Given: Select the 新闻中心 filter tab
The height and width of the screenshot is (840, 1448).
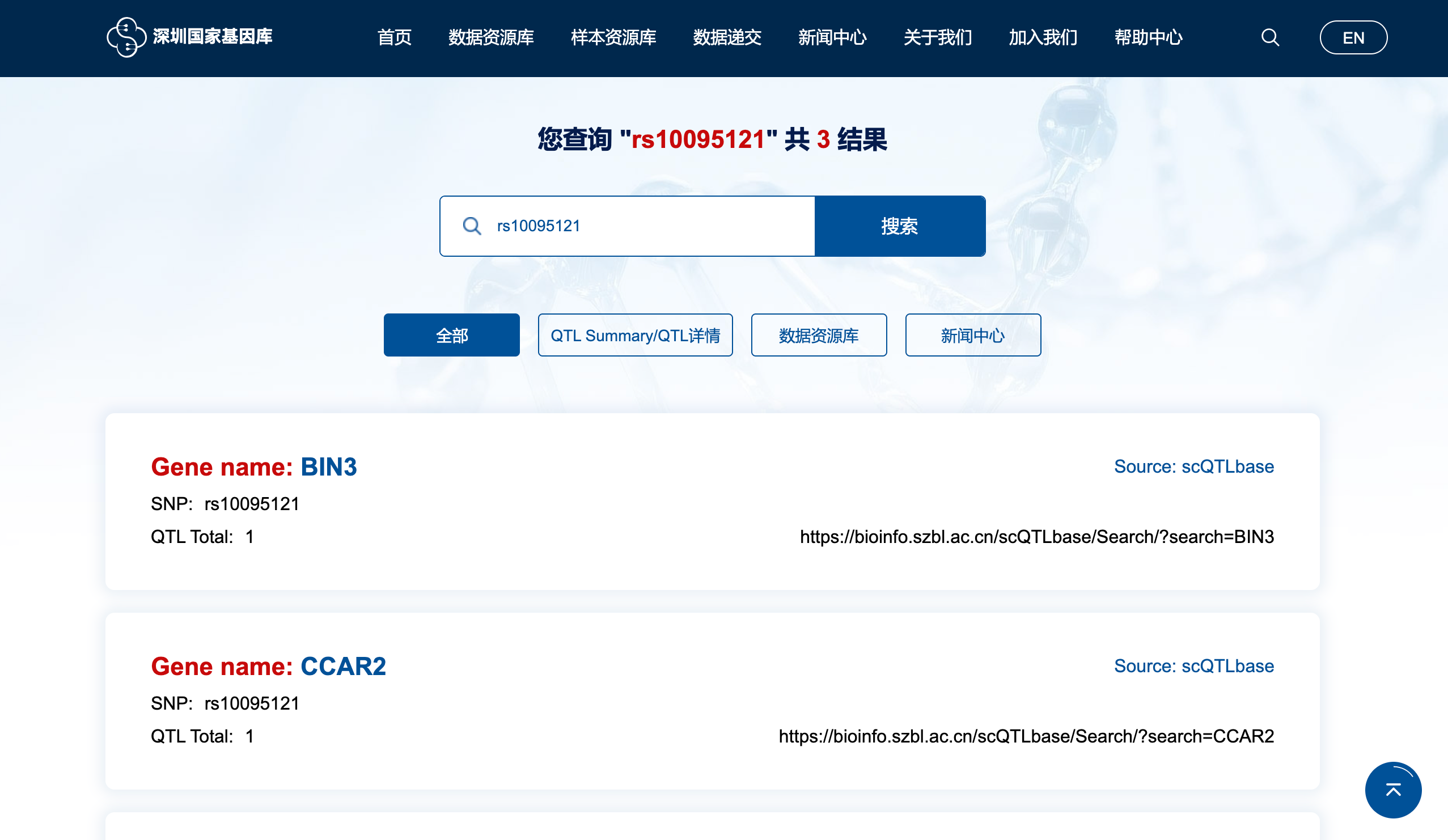Looking at the screenshot, I should click(x=972, y=335).
